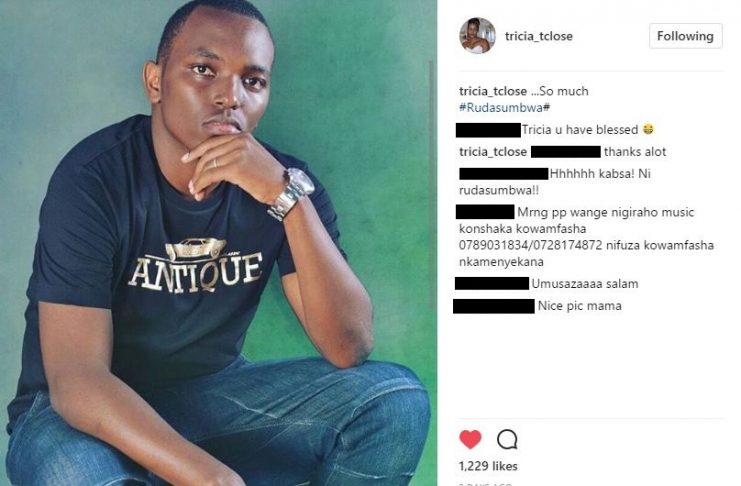Image resolution: width=741 pixels, height=486 pixels.
Task: Open redacted commenter before 'Mrng pp wange'
Action: point(485,212)
